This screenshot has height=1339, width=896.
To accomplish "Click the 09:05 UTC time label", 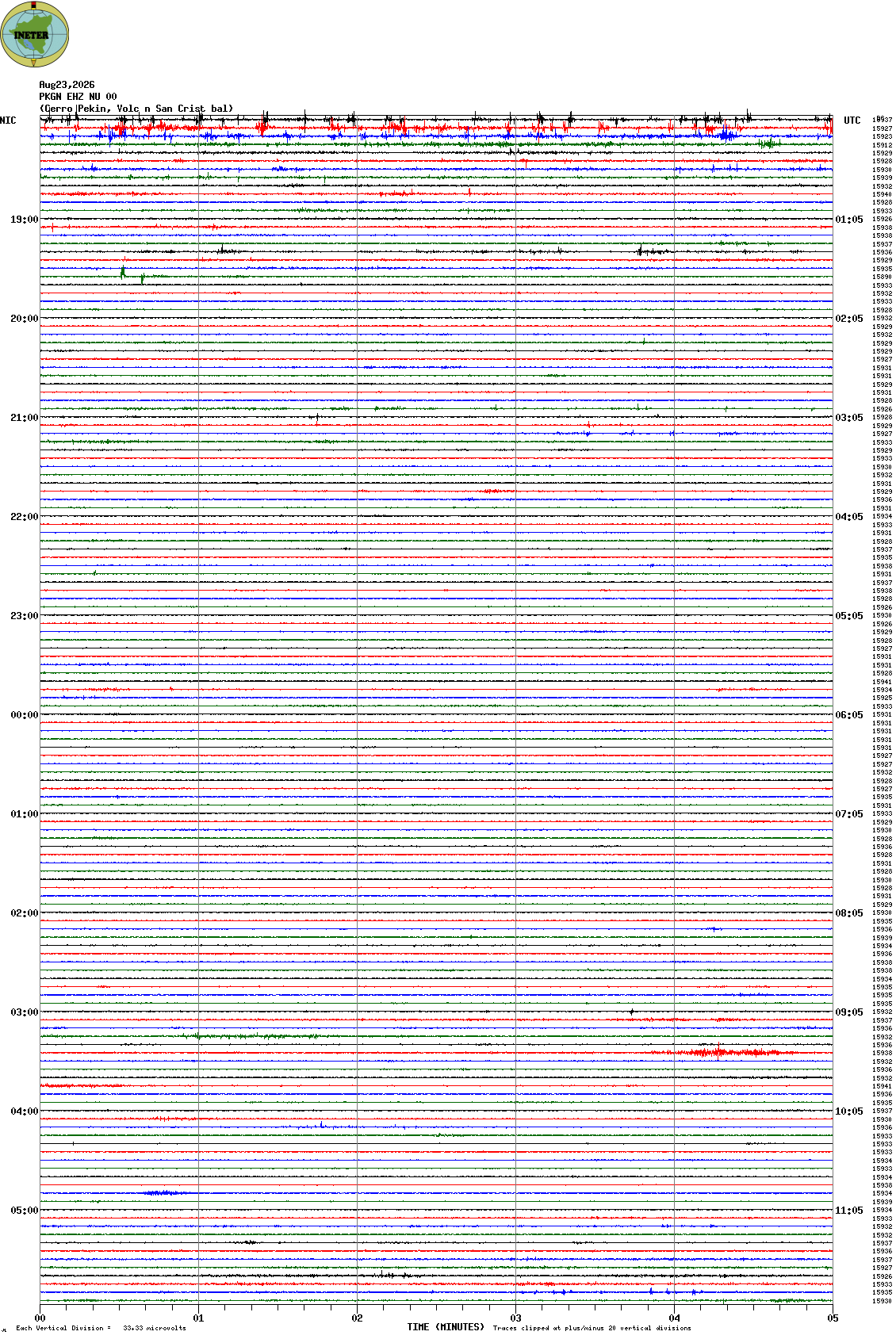I will tap(849, 1012).
